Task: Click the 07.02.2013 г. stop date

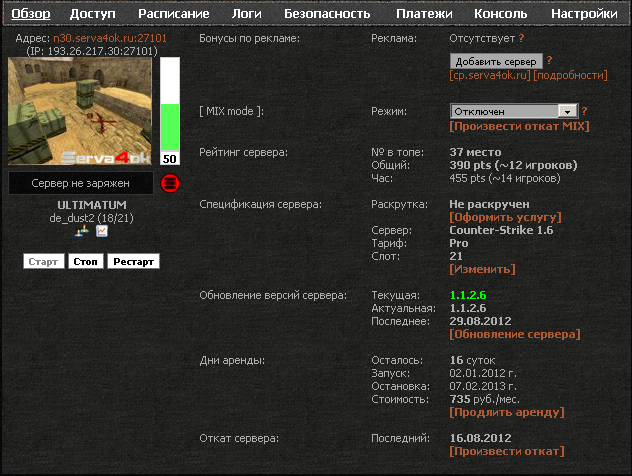Action: point(483,386)
